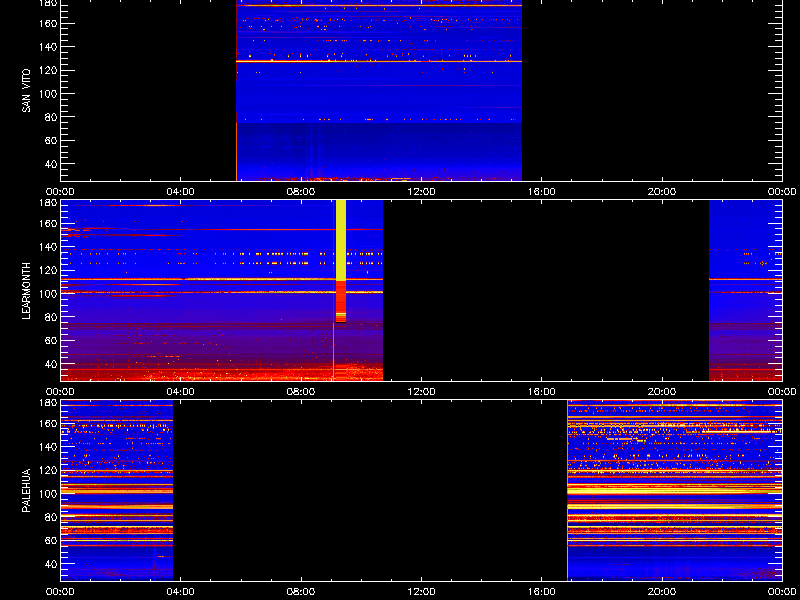Select 16:00 time label under Palehua plot
Image resolution: width=800 pixels, height=600 pixels.
(542, 592)
